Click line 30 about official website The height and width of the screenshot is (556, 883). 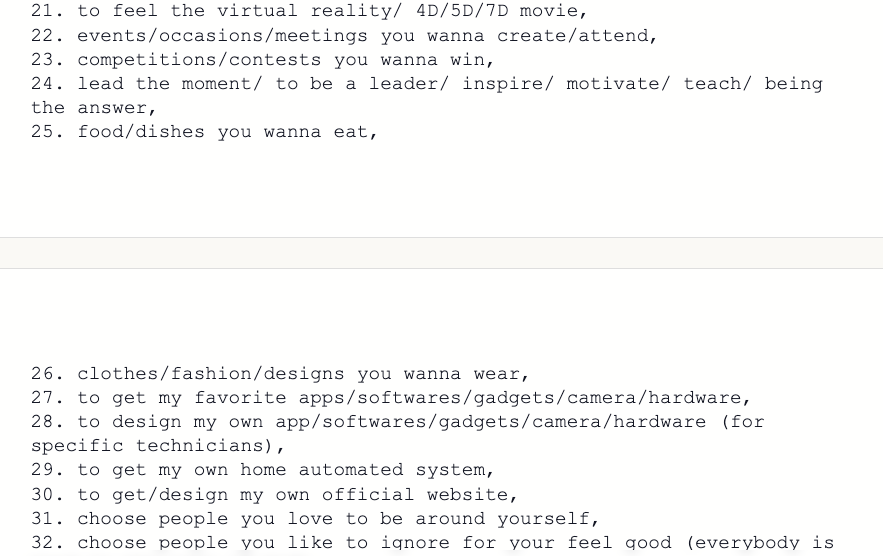pos(274,495)
